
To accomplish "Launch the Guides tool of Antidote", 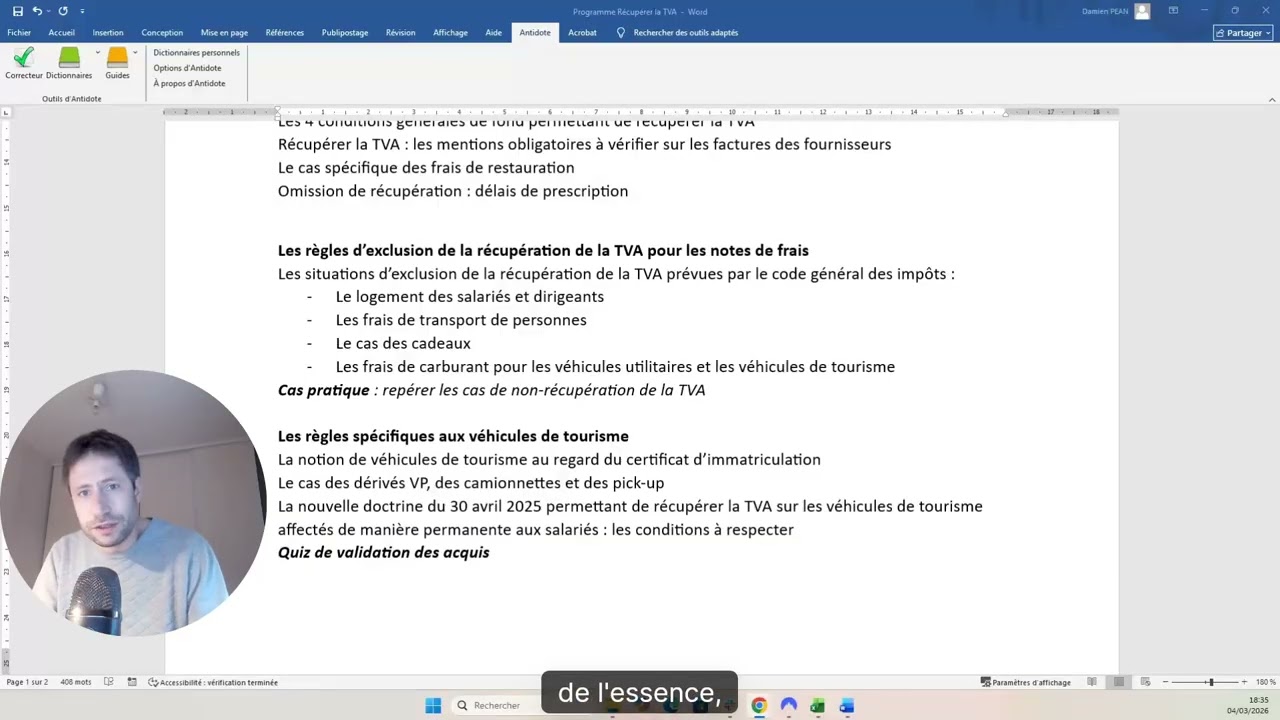I will click(117, 63).
